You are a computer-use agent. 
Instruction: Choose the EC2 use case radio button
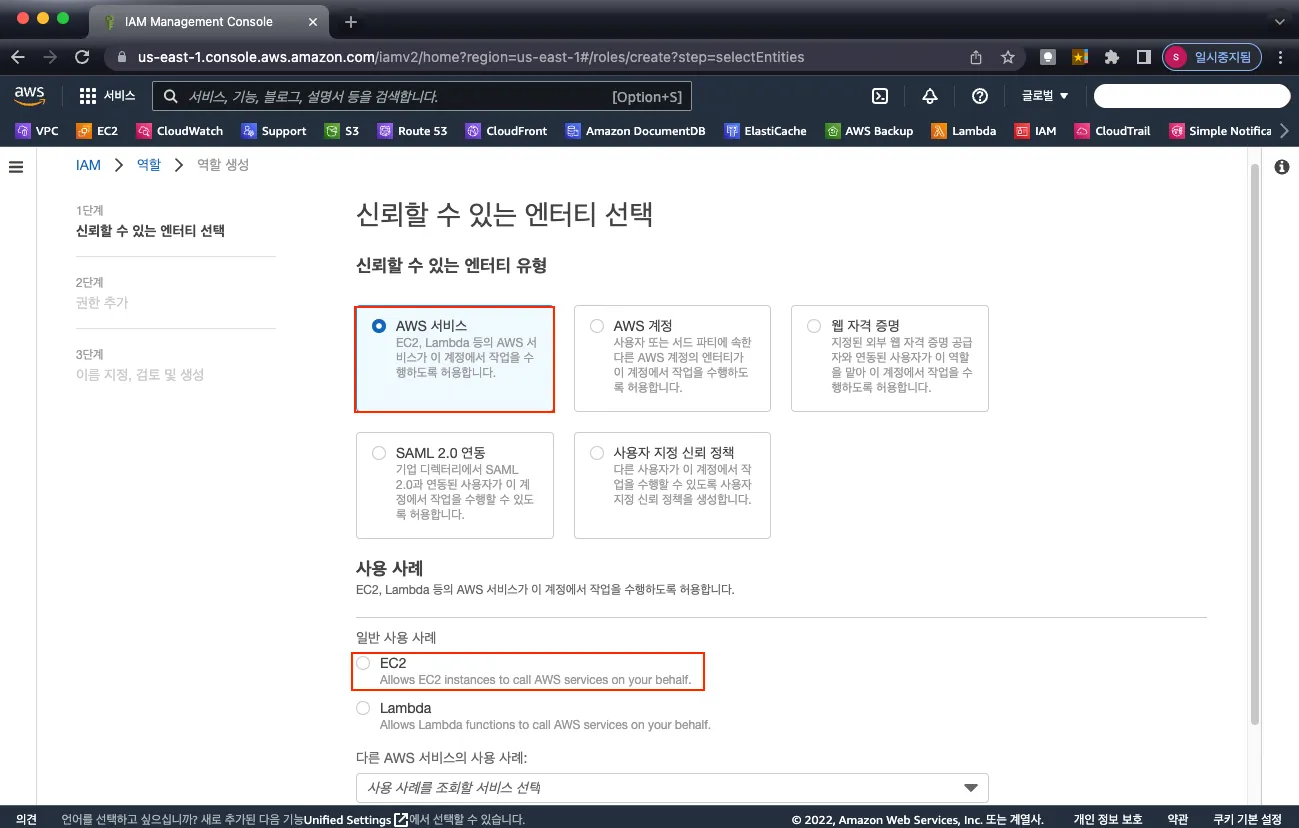point(363,663)
